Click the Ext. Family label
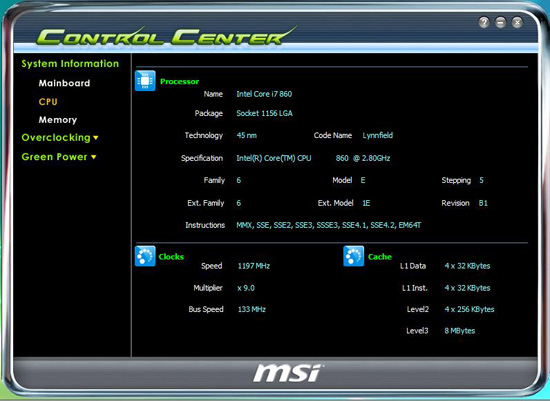The height and width of the screenshot is (401, 550). pyautogui.click(x=206, y=203)
